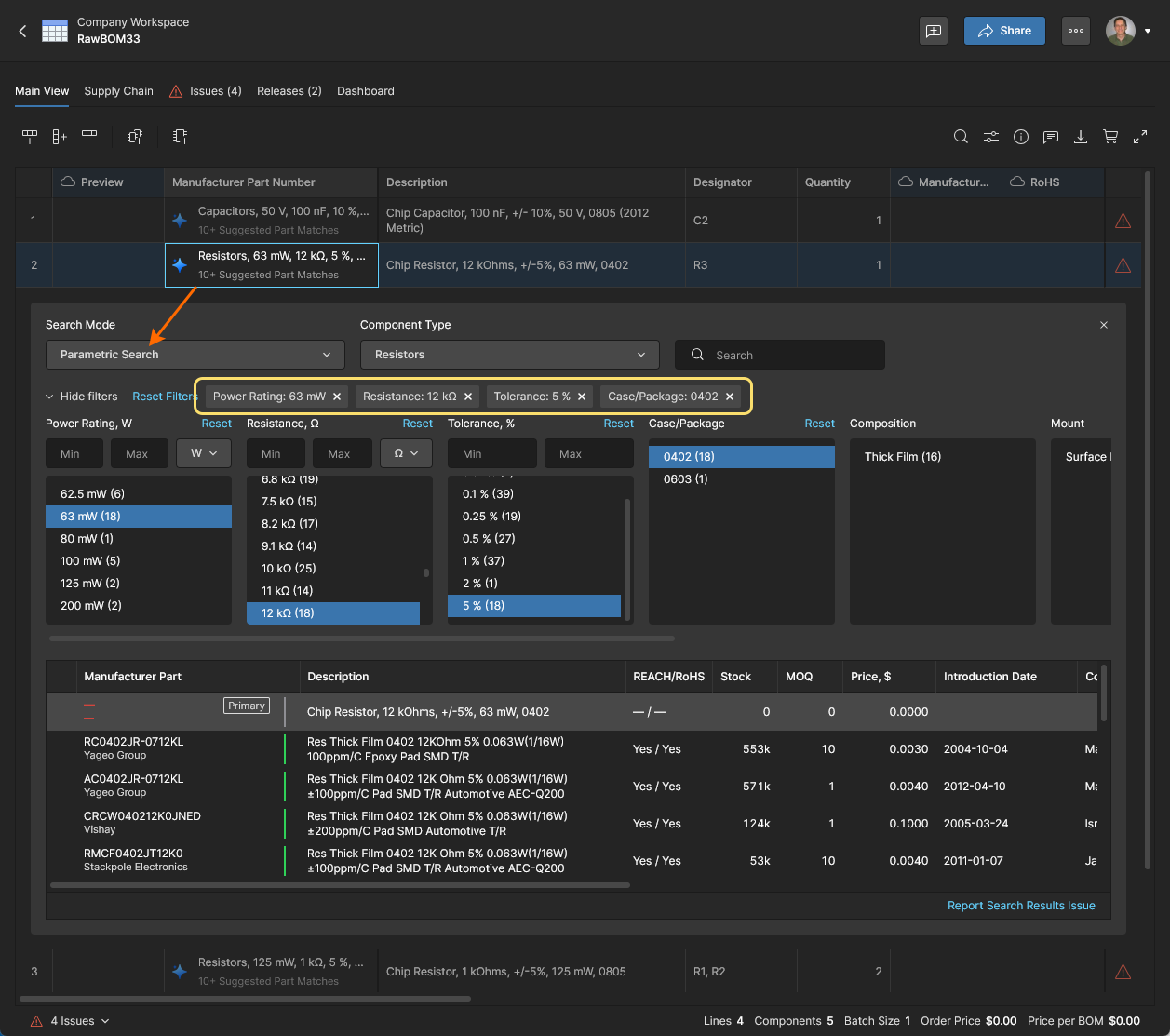This screenshot has width=1170, height=1036.
Task: Click the Share button
Action: tap(1004, 31)
